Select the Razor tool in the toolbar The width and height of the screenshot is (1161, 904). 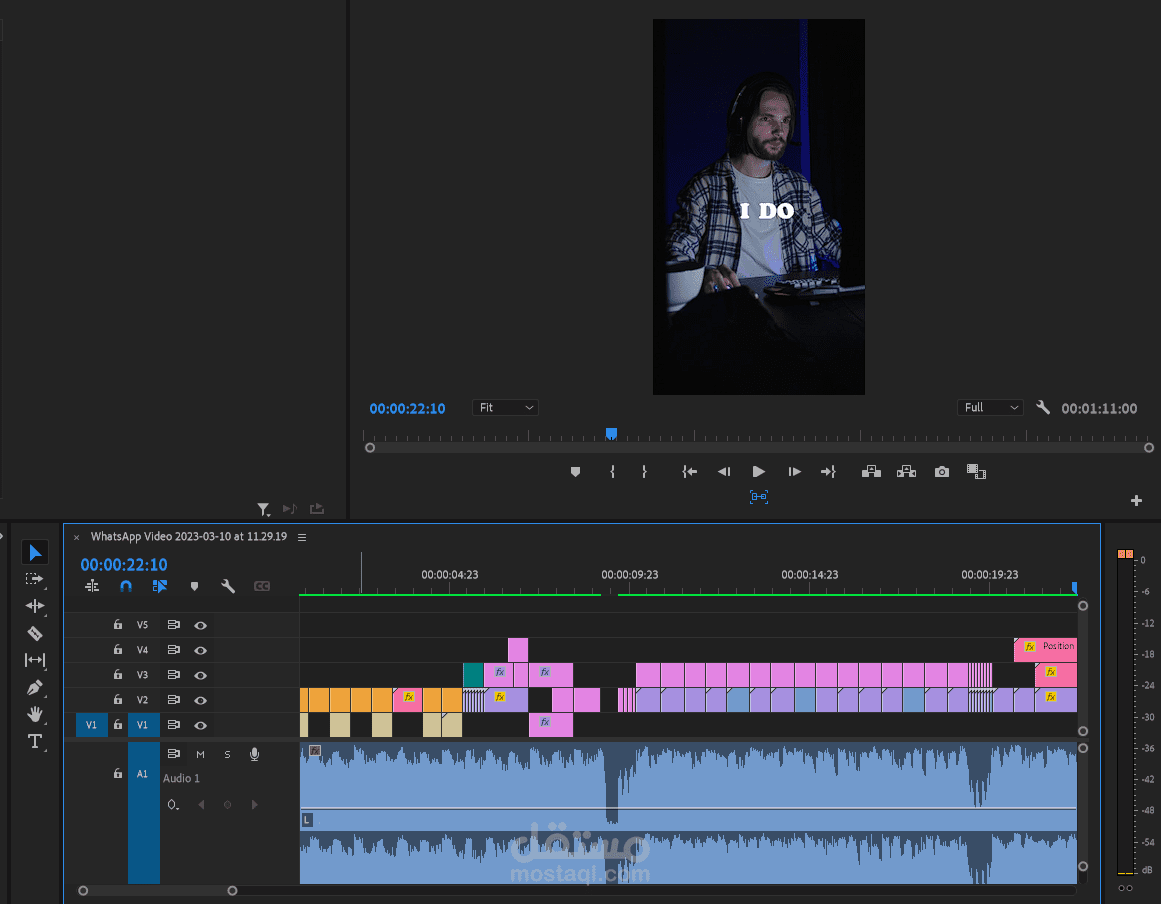34,633
